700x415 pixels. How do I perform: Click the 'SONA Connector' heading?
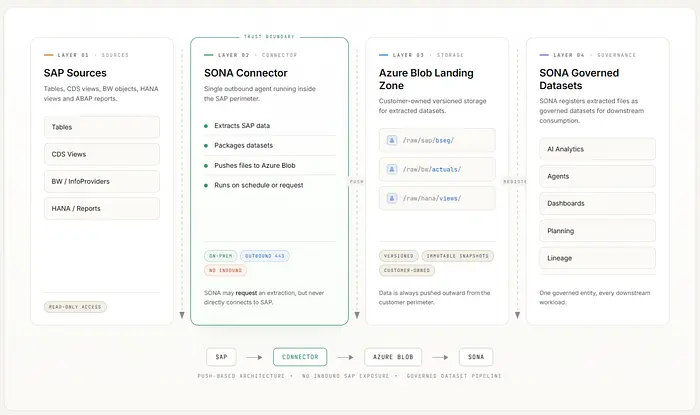point(246,73)
